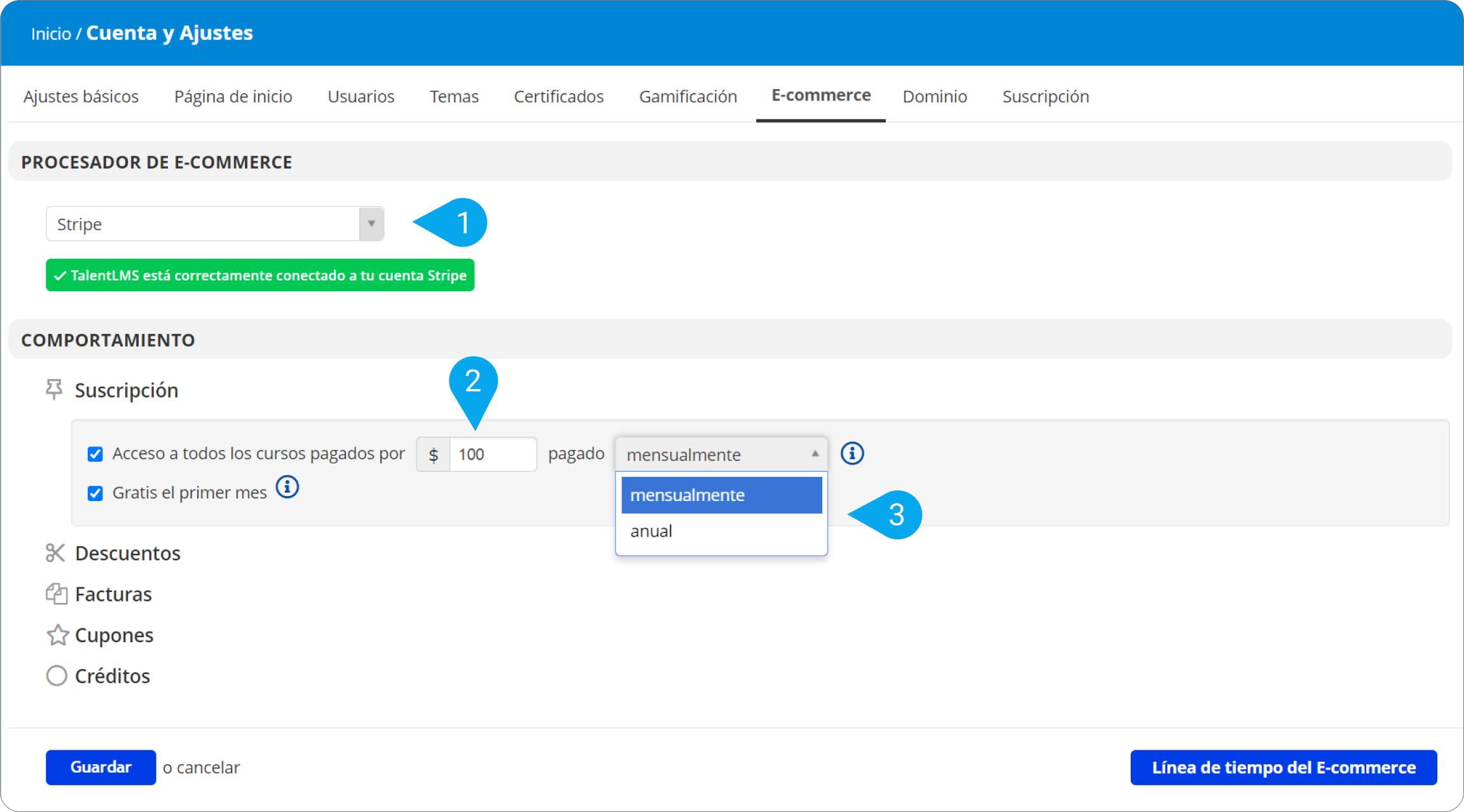This screenshot has width=1464, height=812.
Task: Open the Stripe processor dropdown
Action: [215, 224]
